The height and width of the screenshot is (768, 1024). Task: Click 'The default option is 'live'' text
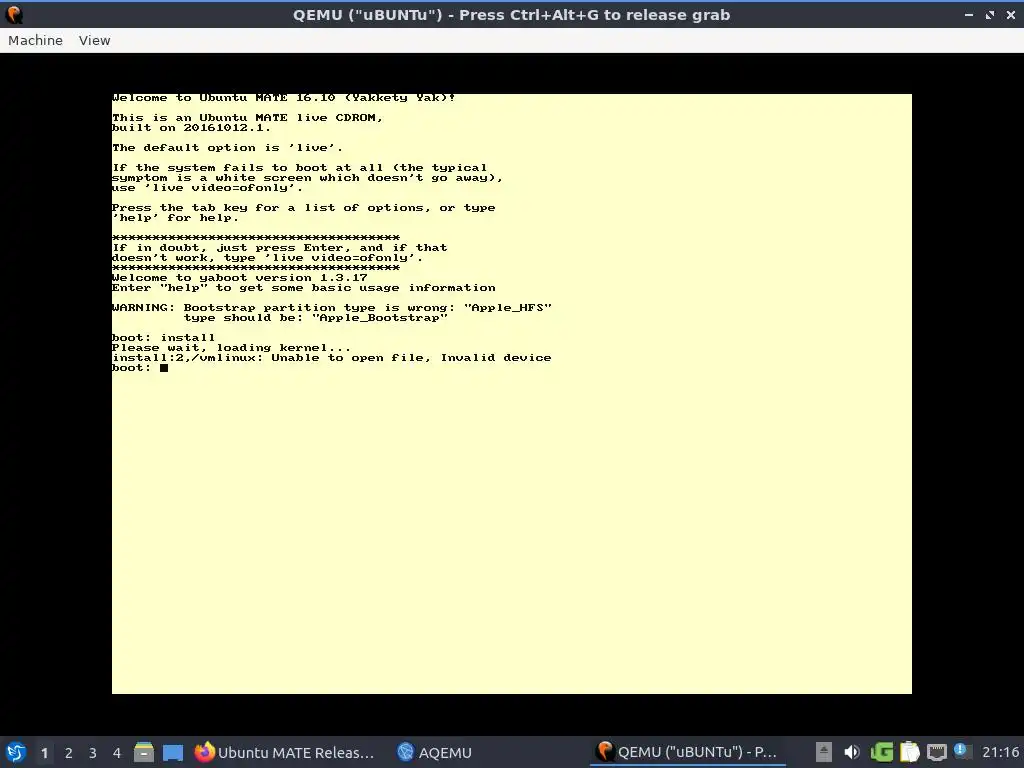click(x=227, y=148)
